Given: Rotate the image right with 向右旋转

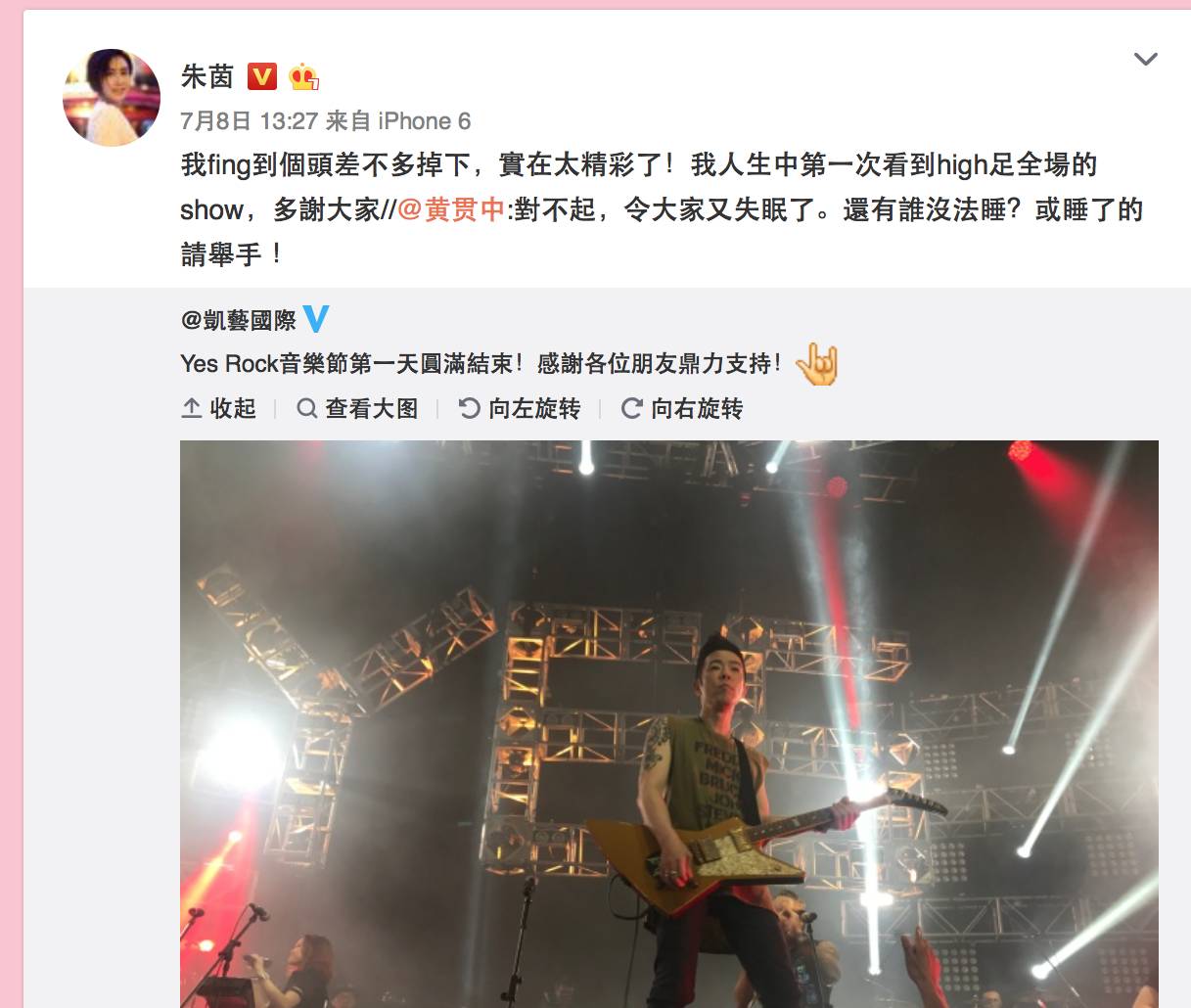Looking at the screenshot, I should [682, 408].
